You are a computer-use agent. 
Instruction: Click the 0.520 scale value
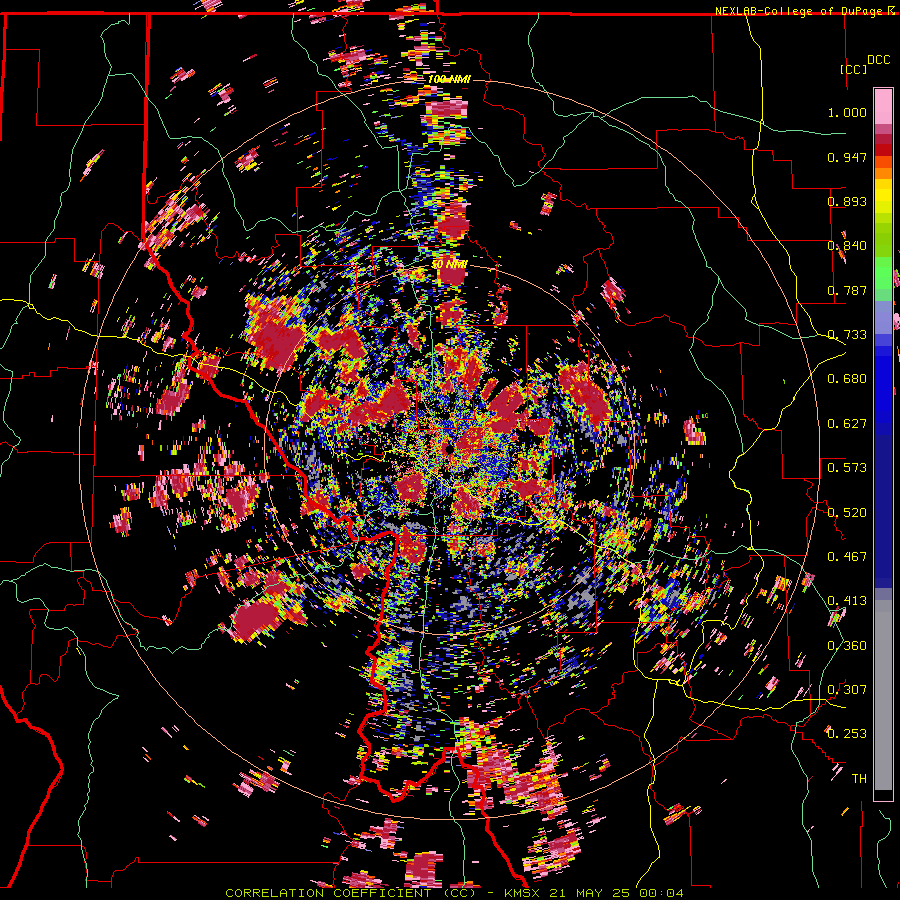click(x=847, y=512)
